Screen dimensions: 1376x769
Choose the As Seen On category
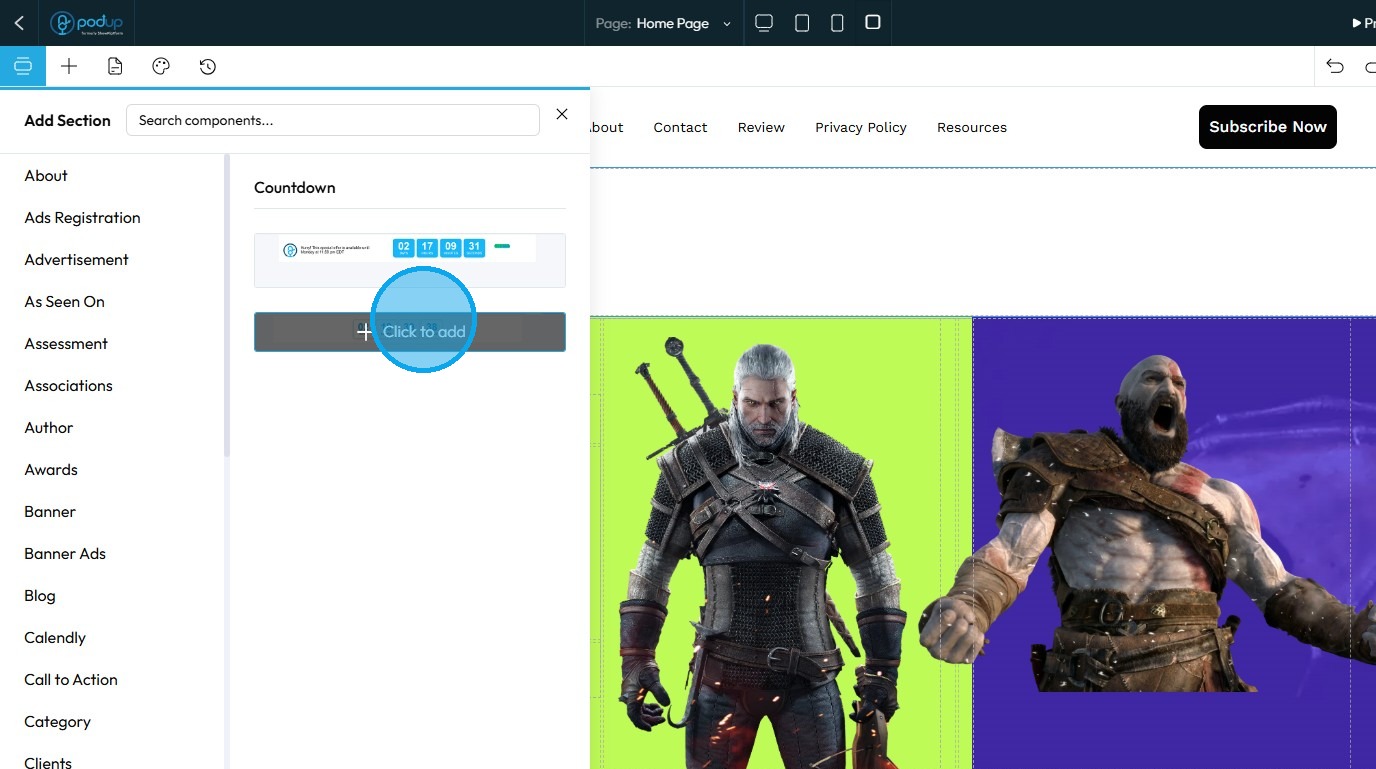[x=64, y=301]
